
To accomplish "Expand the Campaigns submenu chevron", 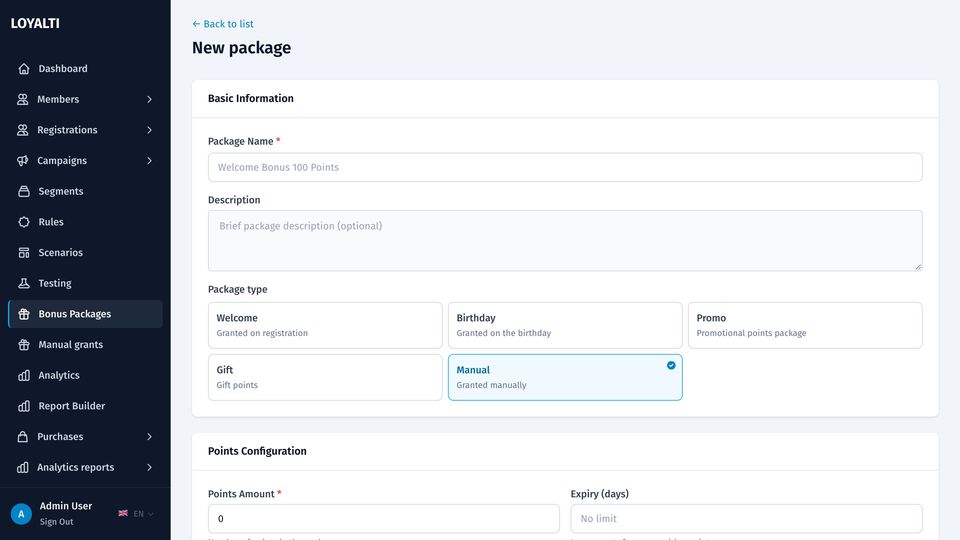I will tap(149, 160).
